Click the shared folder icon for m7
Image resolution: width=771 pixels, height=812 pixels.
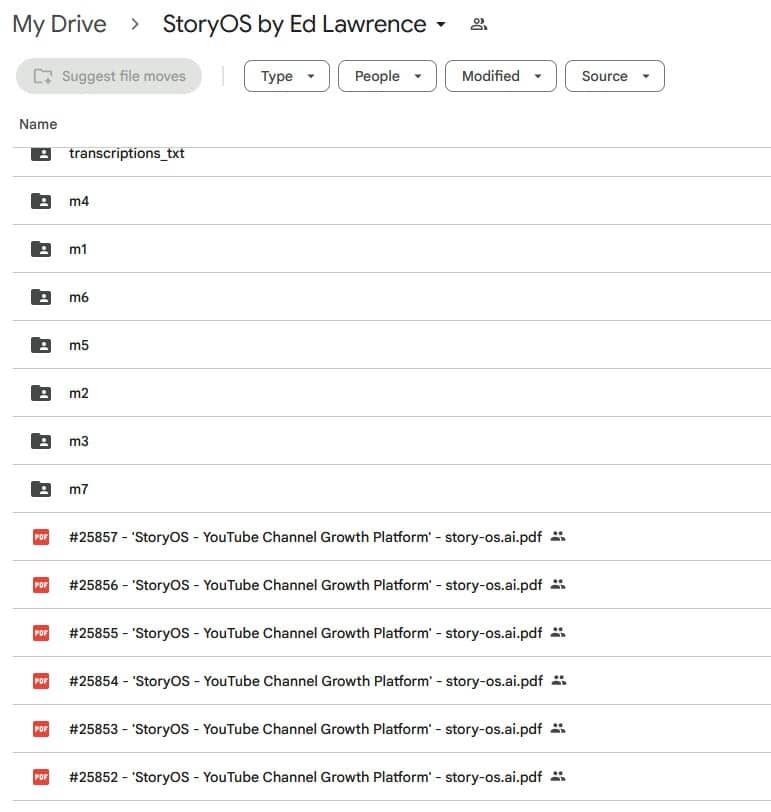coord(41,489)
